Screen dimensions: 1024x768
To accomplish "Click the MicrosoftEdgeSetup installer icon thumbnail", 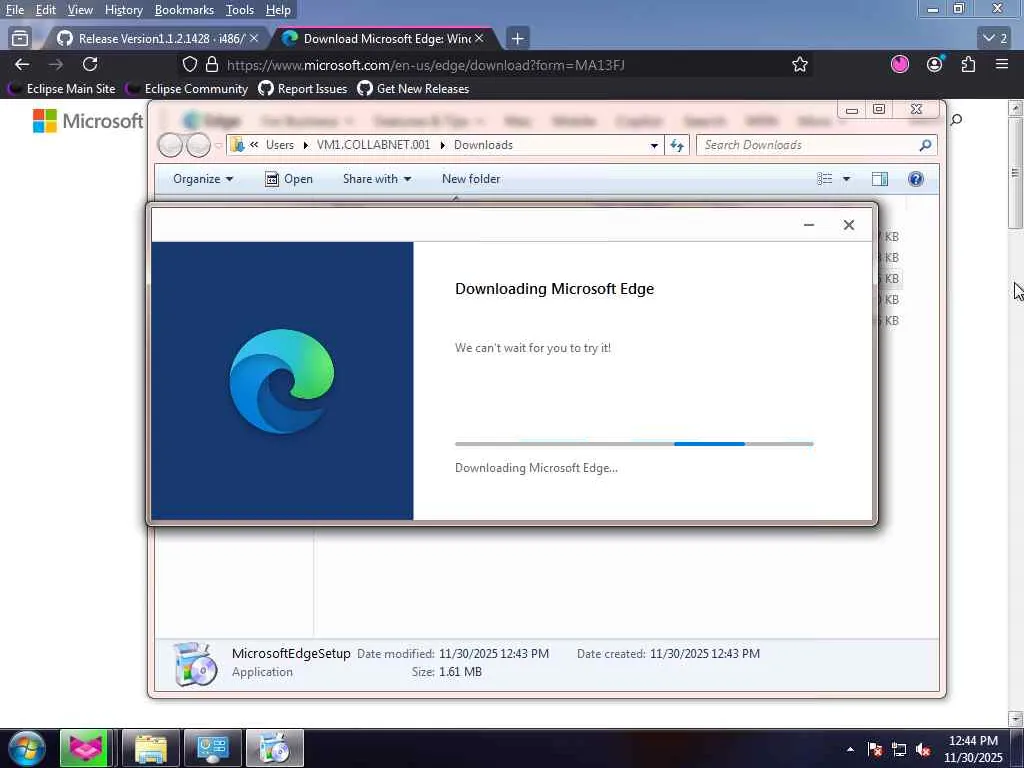I will [195, 664].
